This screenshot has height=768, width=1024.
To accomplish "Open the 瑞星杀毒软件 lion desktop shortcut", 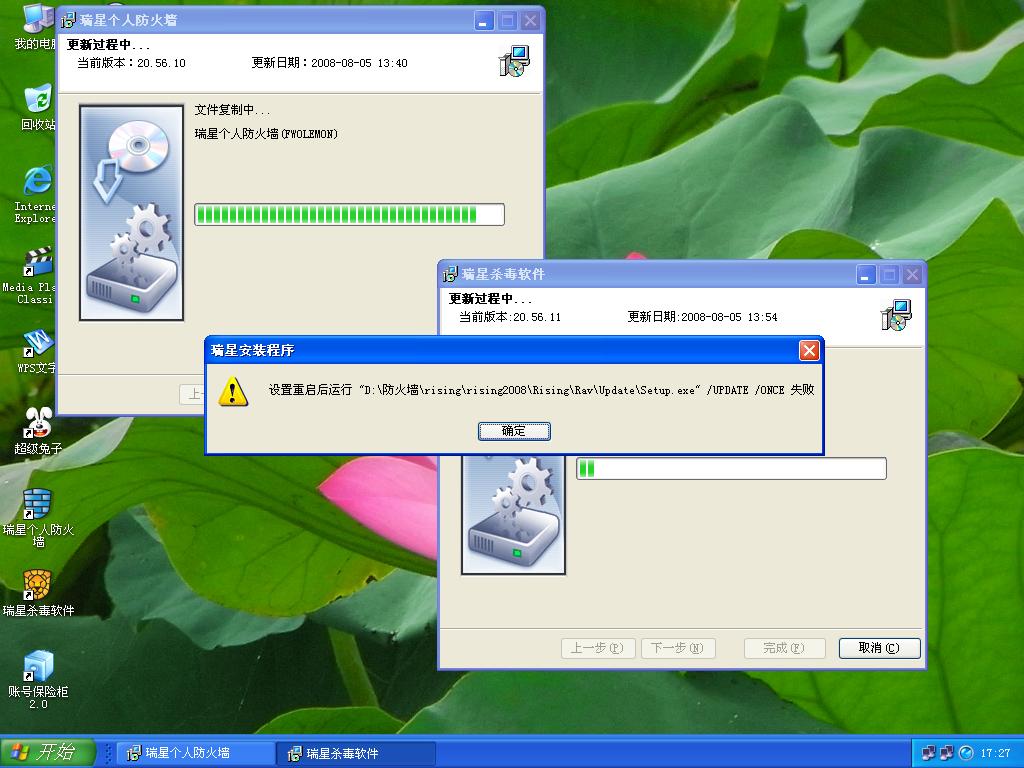I will [x=38, y=593].
